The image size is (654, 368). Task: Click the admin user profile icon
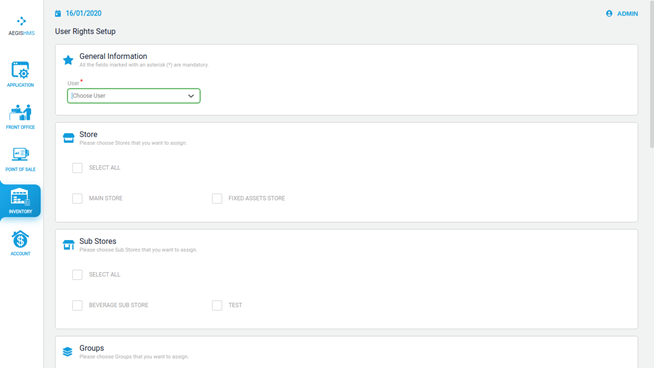pyautogui.click(x=609, y=14)
